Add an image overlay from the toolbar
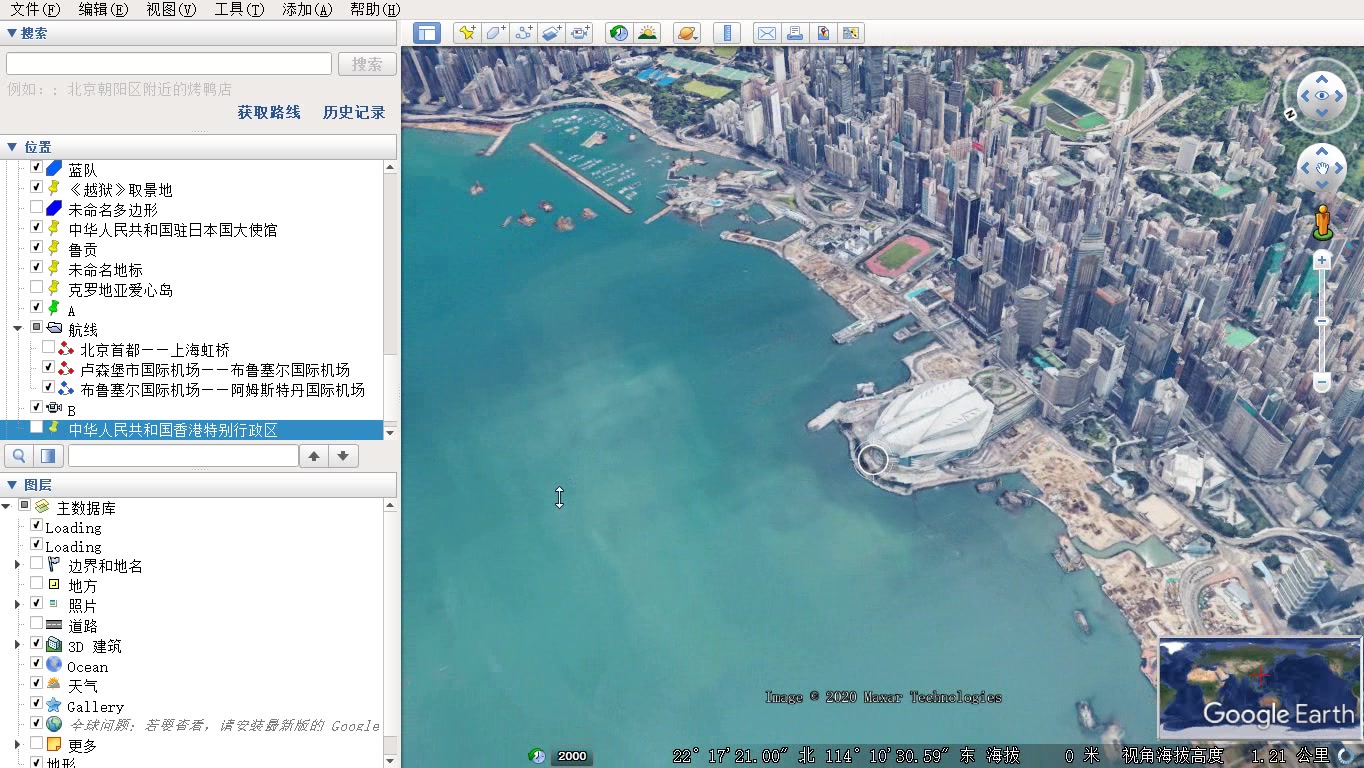This screenshot has width=1364, height=768. [x=552, y=33]
